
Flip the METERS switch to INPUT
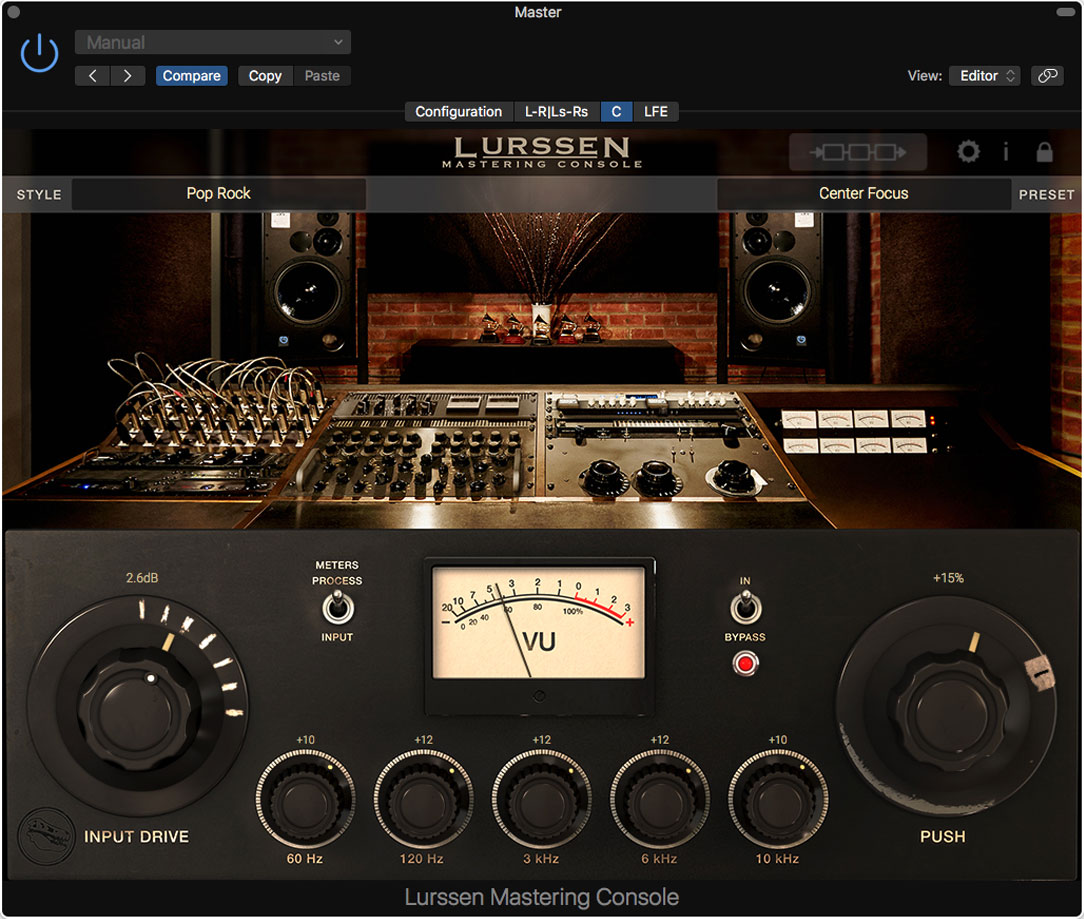click(x=337, y=605)
